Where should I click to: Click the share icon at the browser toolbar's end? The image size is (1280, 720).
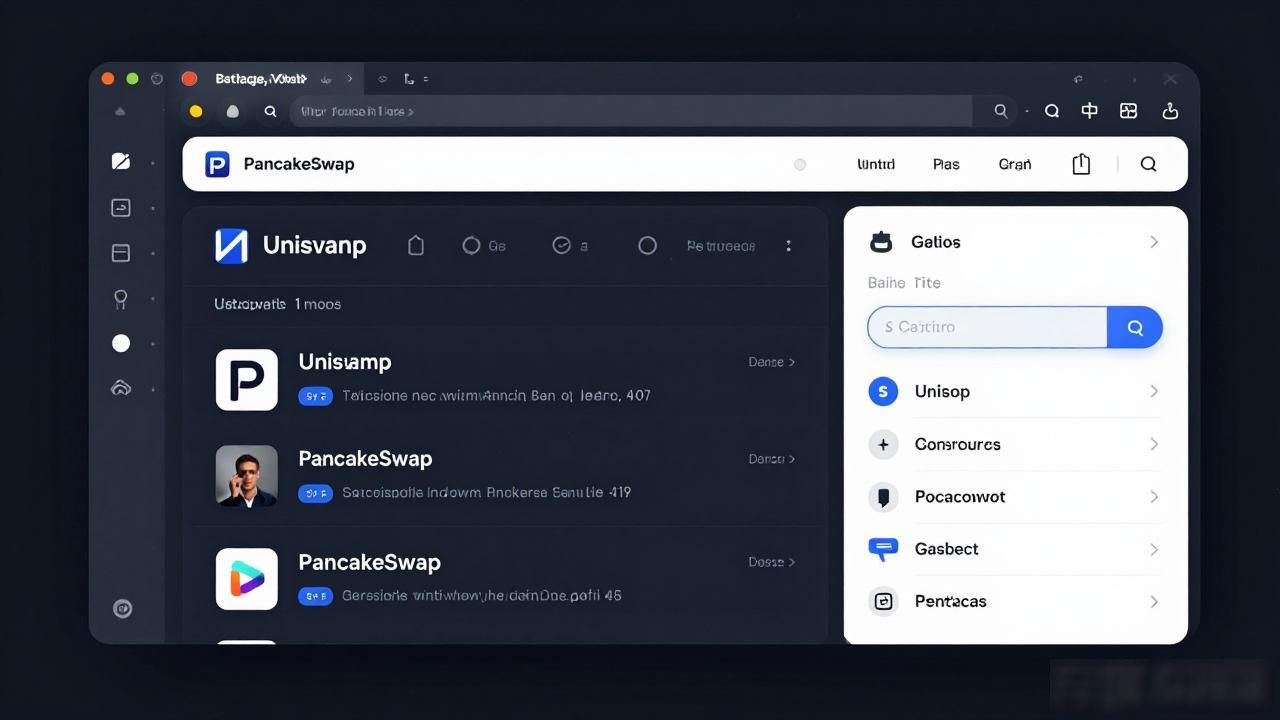pyautogui.click(x=1170, y=111)
